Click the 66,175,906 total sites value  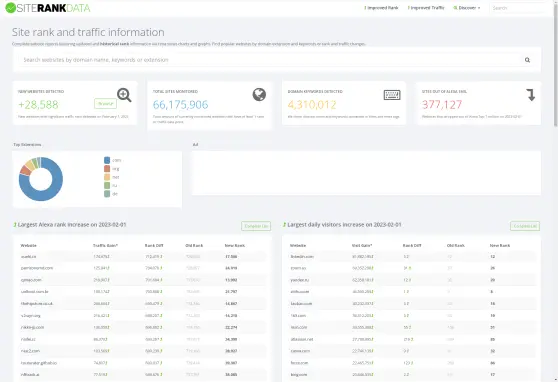click(x=180, y=105)
